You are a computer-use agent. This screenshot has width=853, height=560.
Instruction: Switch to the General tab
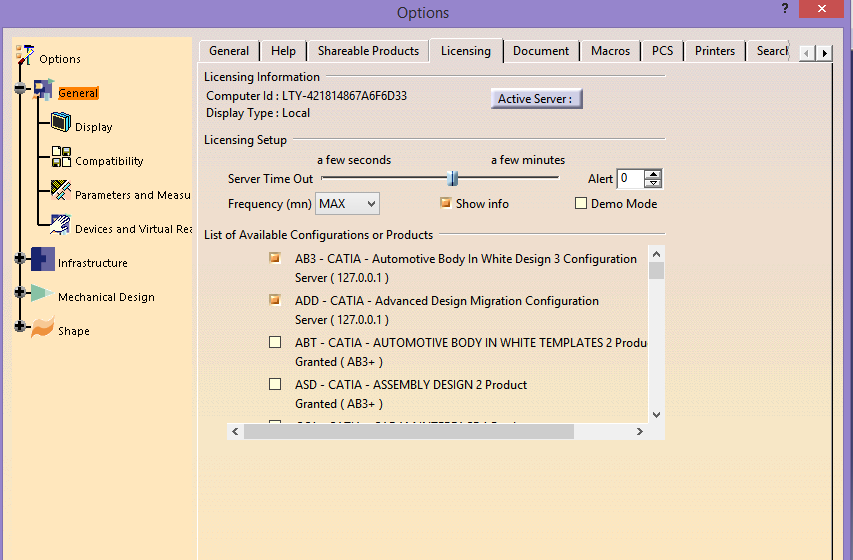(229, 51)
